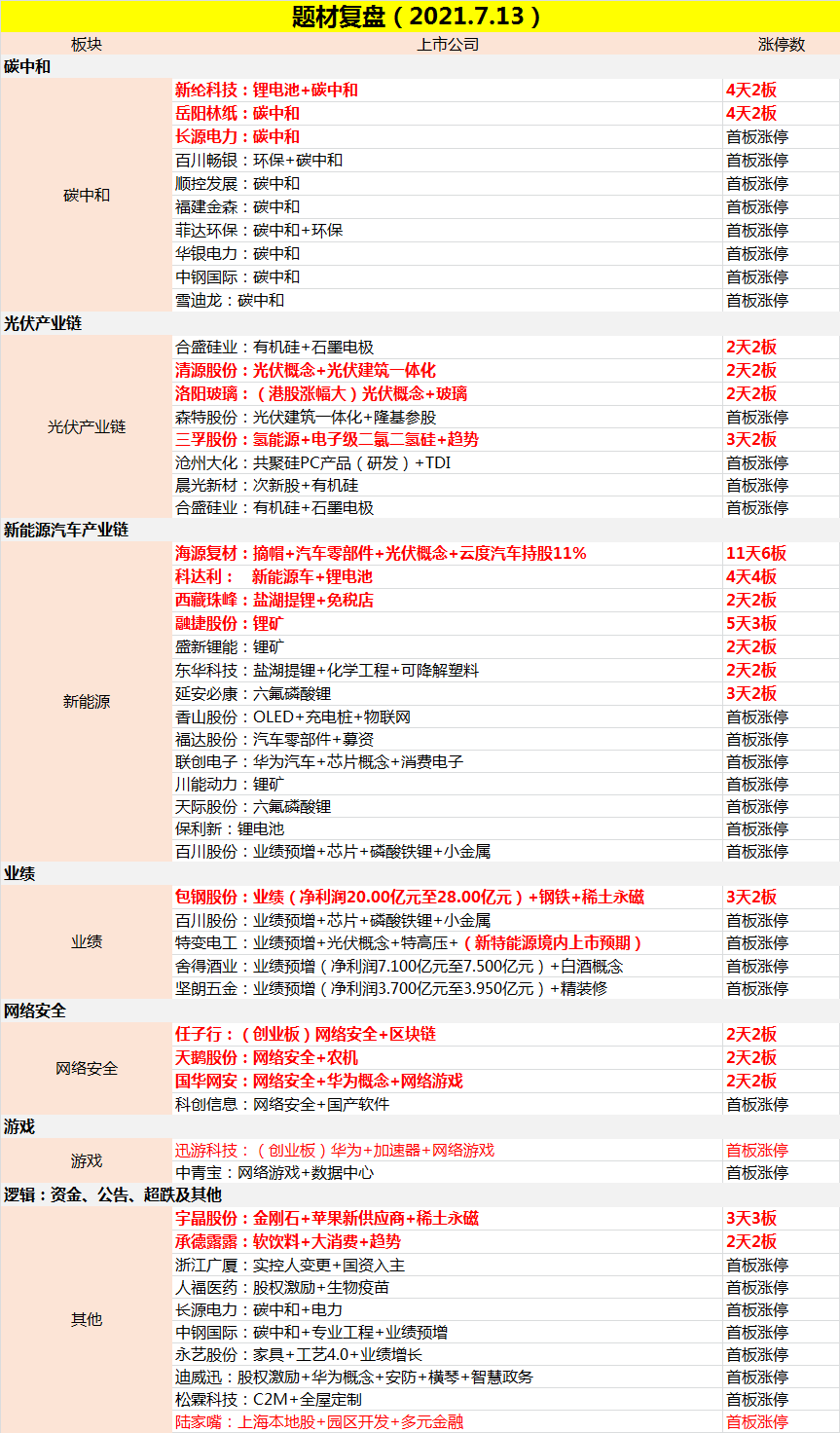
Task: Click the 迅游科技 华为+加速器 row
Action: coord(335,1150)
